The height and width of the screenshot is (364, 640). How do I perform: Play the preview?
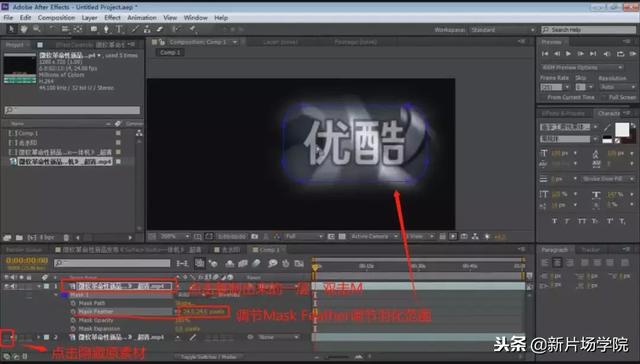click(568, 54)
